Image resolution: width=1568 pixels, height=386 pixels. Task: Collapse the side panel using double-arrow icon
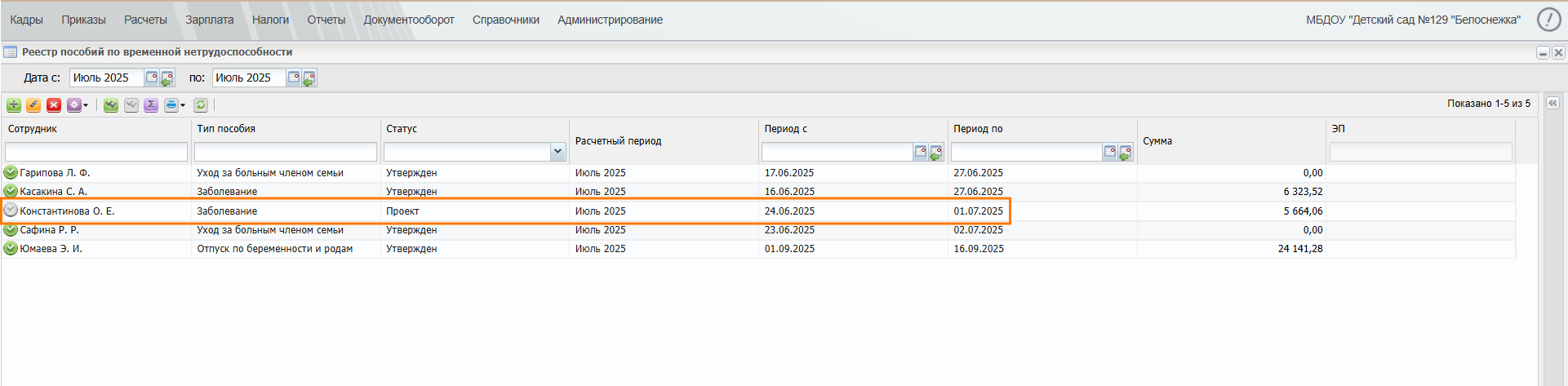tap(1552, 103)
